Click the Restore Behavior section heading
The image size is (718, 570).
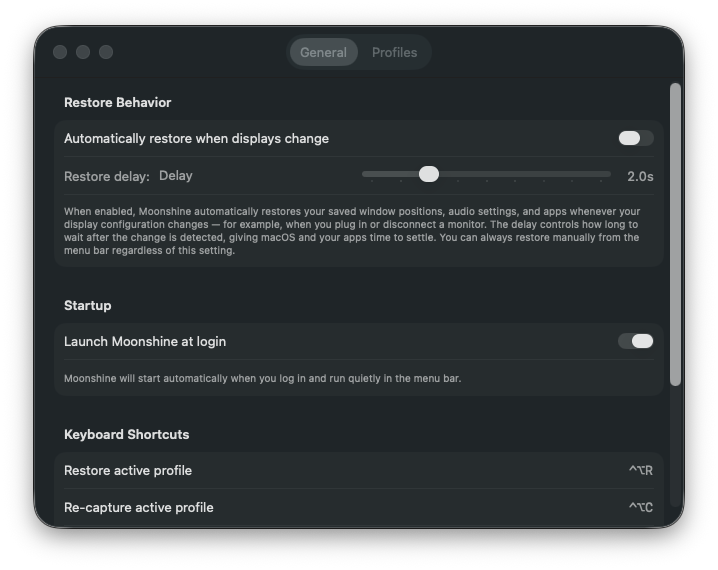coord(117,102)
